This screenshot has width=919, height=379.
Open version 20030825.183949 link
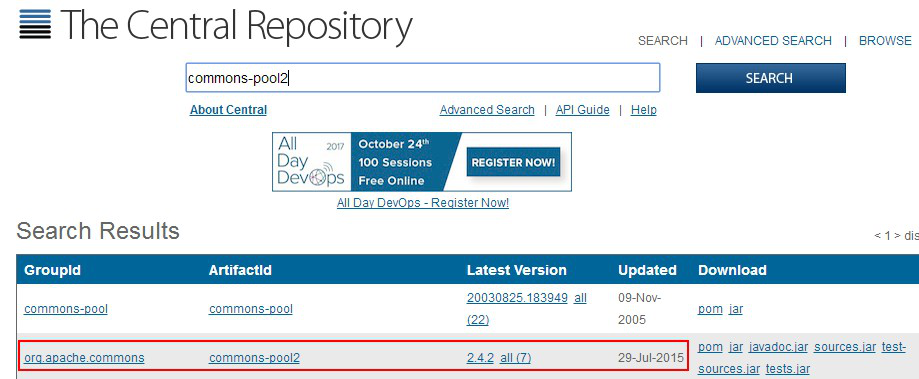517,298
